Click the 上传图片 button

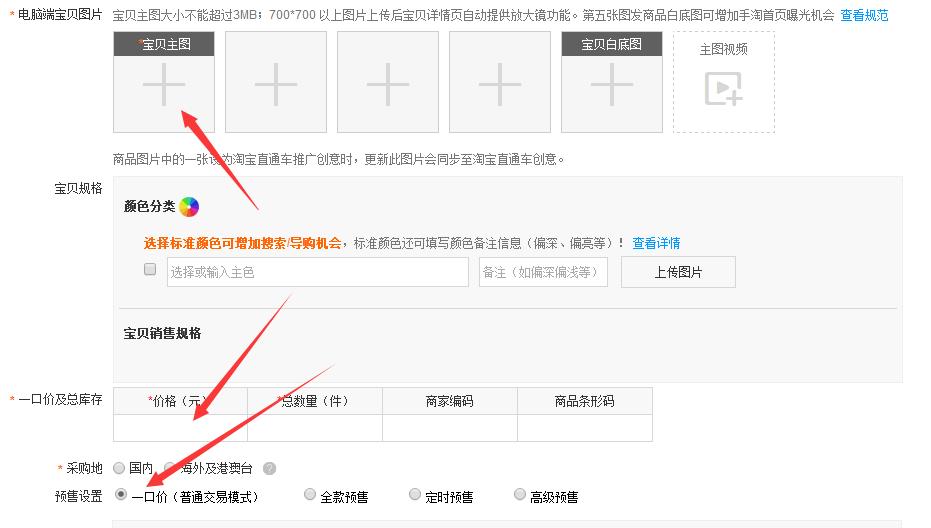click(678, 272)
